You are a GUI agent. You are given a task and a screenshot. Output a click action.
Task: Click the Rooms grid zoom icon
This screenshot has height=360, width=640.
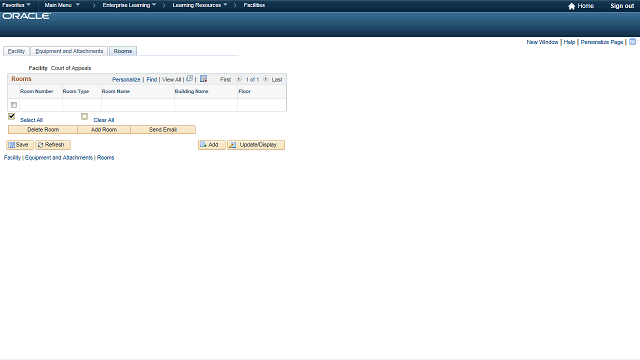pyautogui.click(x=189, y=78)
